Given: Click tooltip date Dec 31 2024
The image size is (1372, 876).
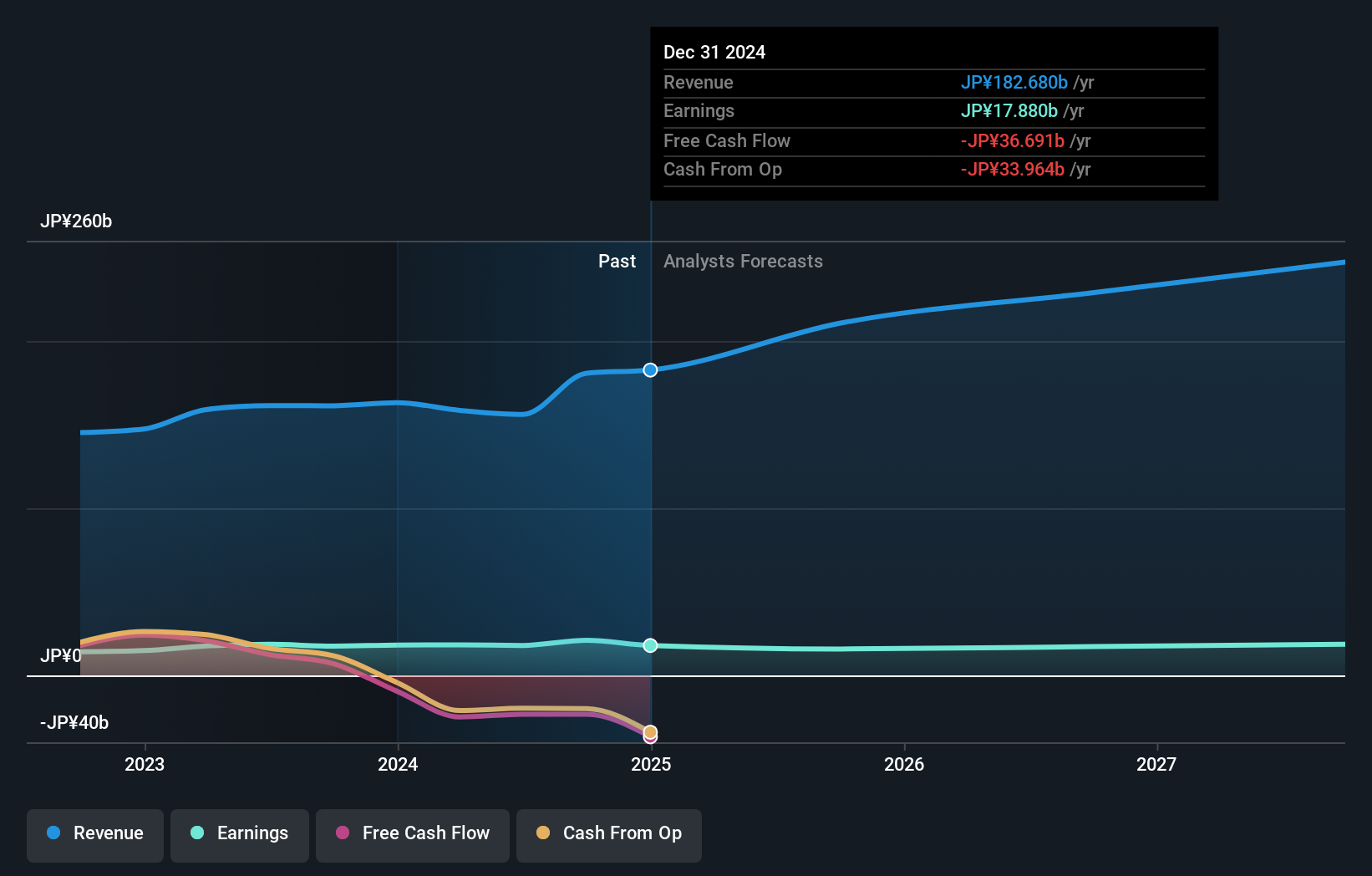Looking at the screenshot, I should 714,53.
